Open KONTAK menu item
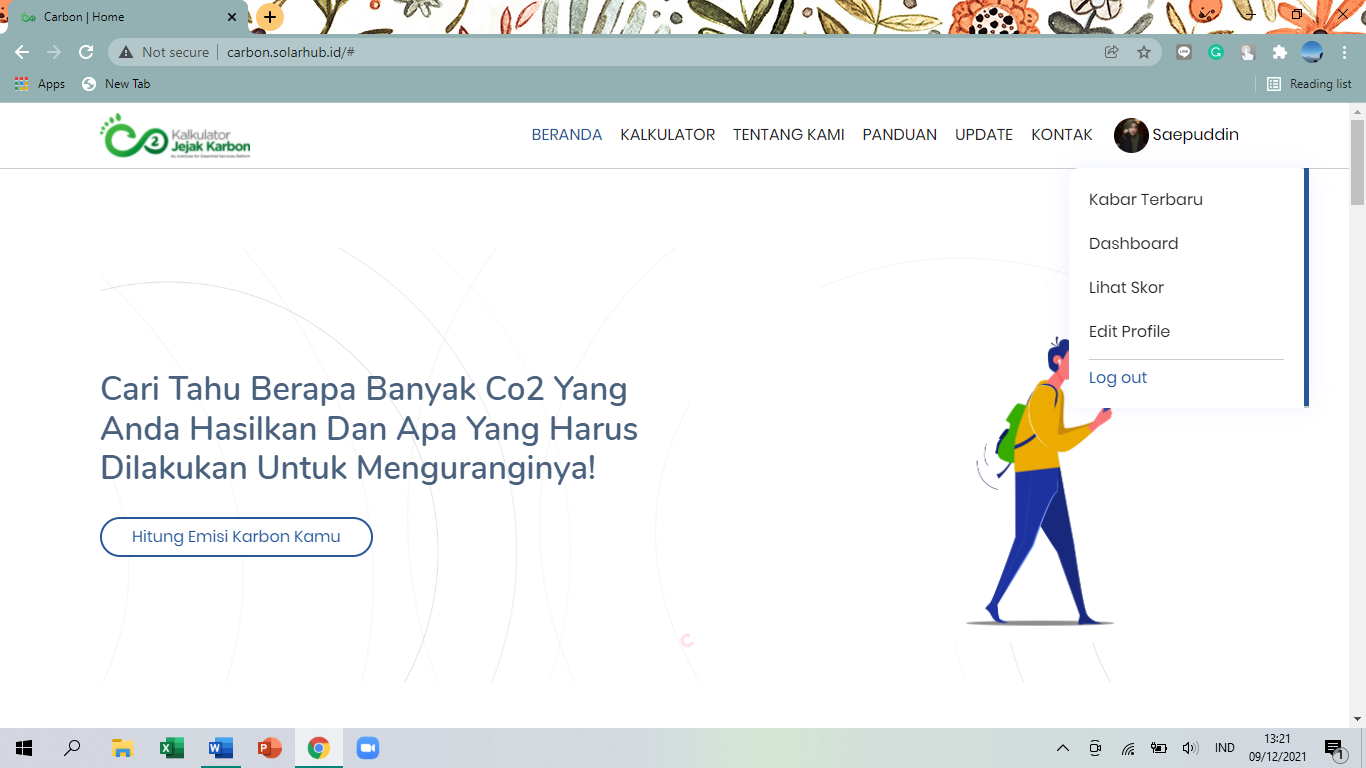 point(1062,135)
